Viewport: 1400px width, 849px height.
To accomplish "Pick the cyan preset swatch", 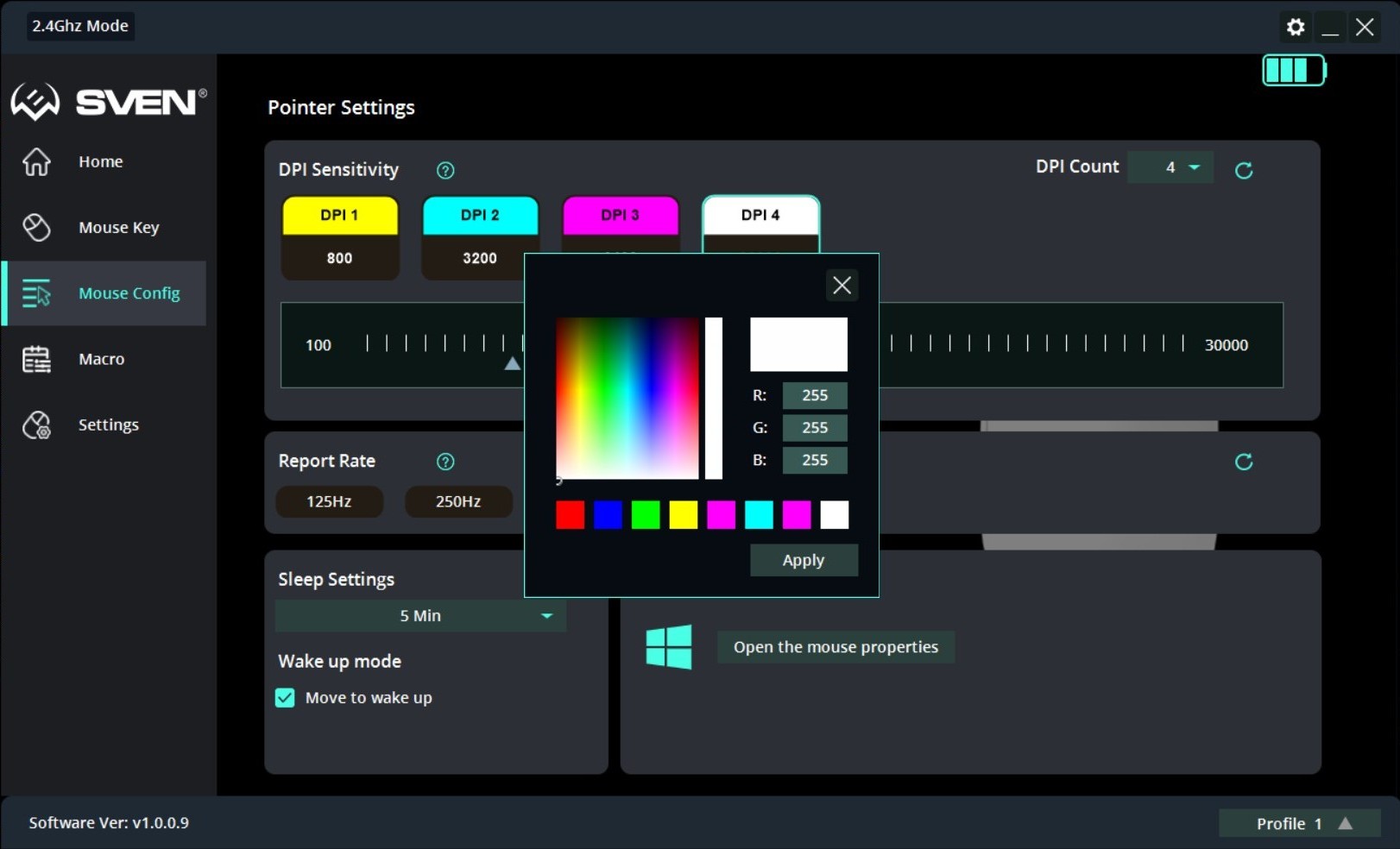I will click(x=759, y=515).
